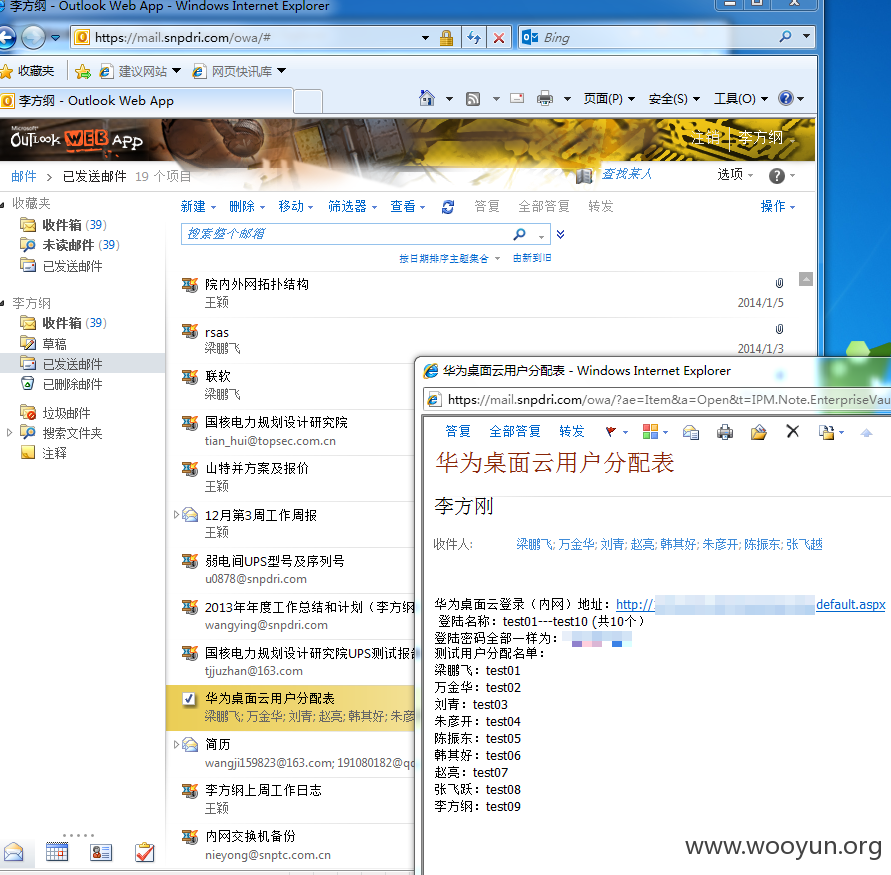The image size is (891, 875).
Task: Click the reply-forward envelope icon in message toolbar
Action: (690, 432)
